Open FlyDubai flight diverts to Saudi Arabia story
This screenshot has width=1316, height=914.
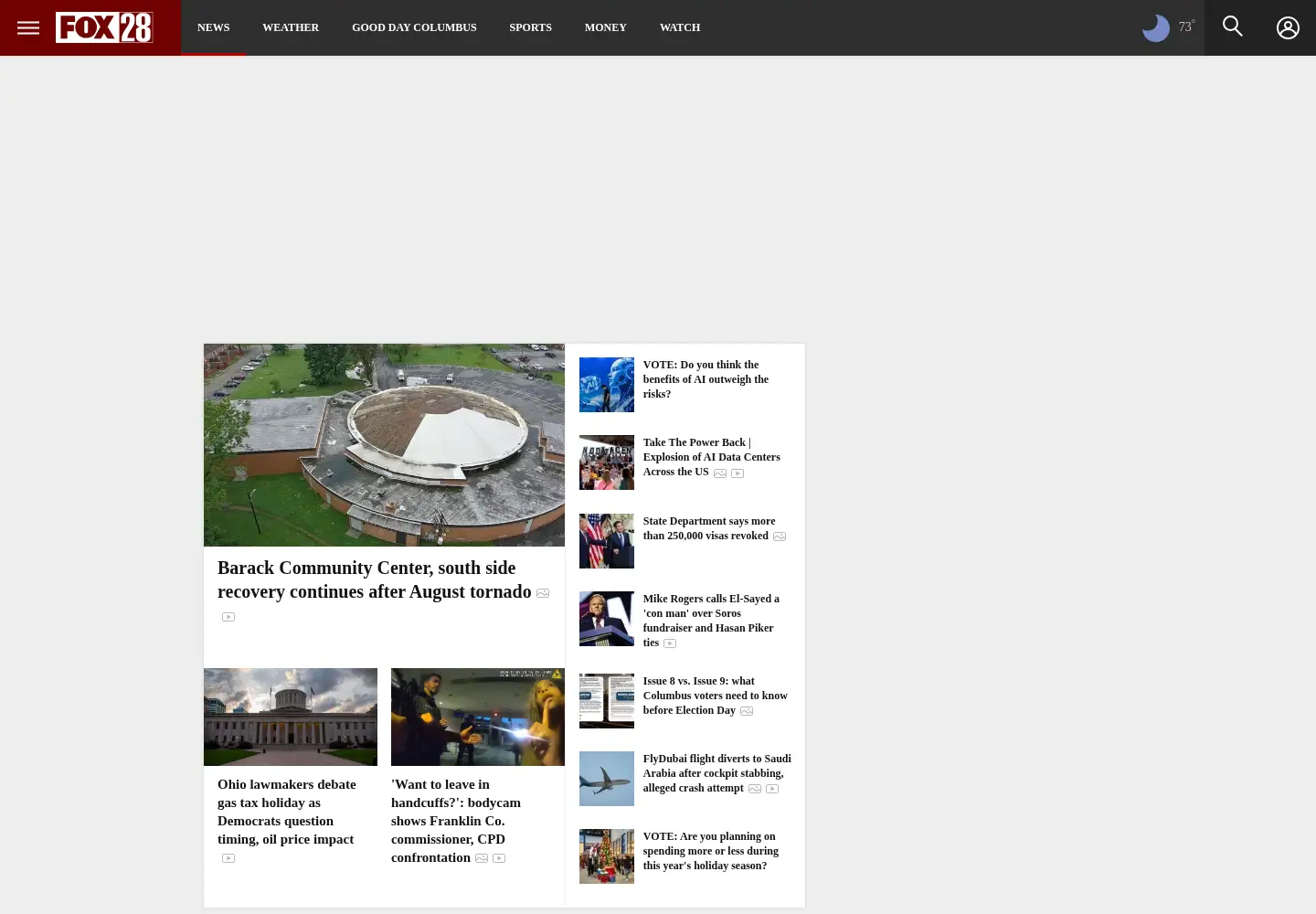pyautogui.click(x=716, y=773)
